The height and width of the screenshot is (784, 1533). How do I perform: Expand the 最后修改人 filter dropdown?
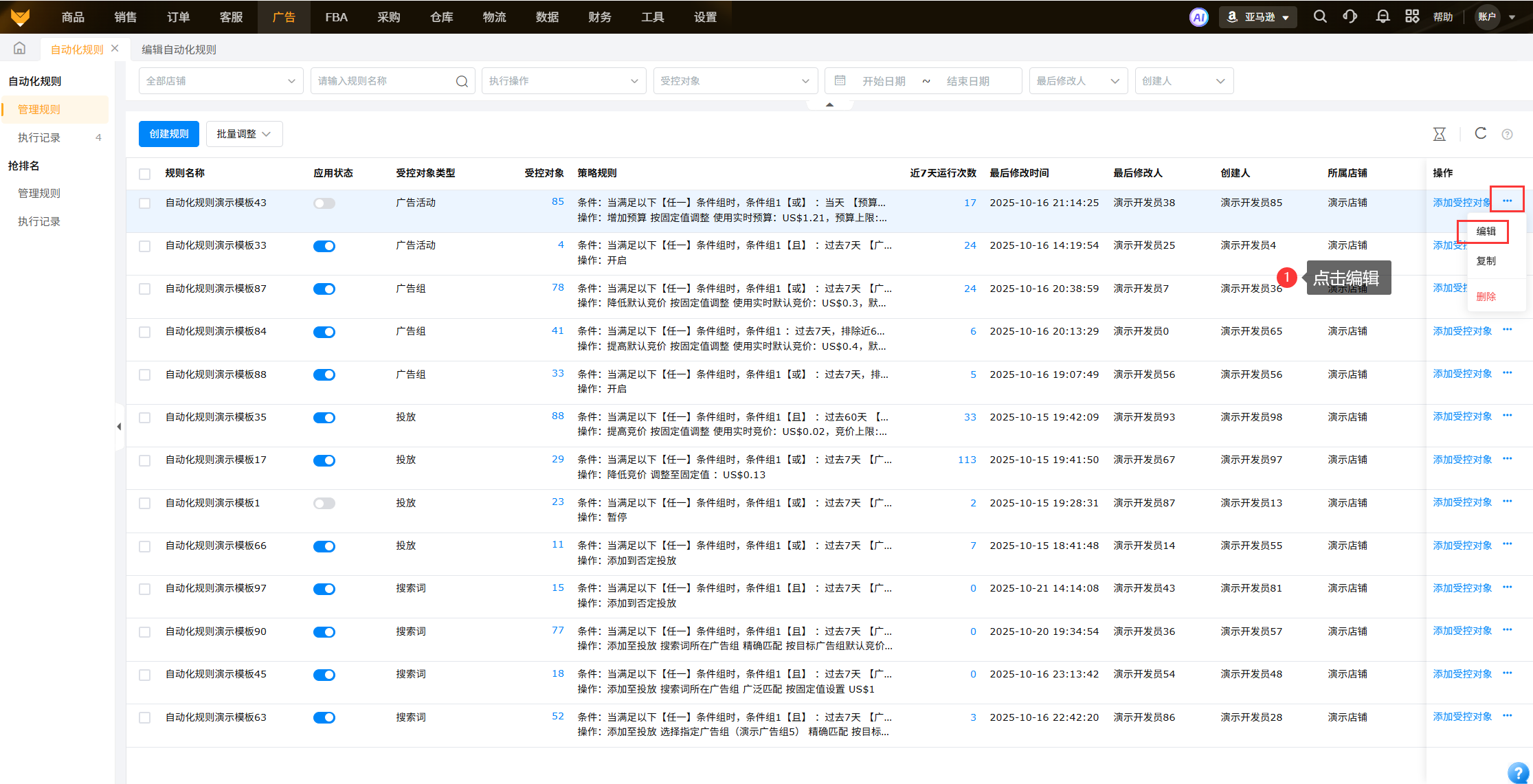point(1077,81)
